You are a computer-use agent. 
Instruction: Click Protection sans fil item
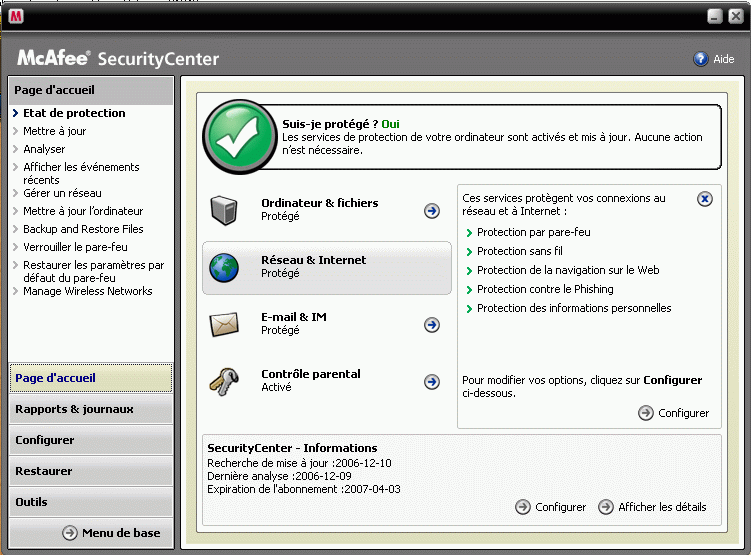click(520, 251)
